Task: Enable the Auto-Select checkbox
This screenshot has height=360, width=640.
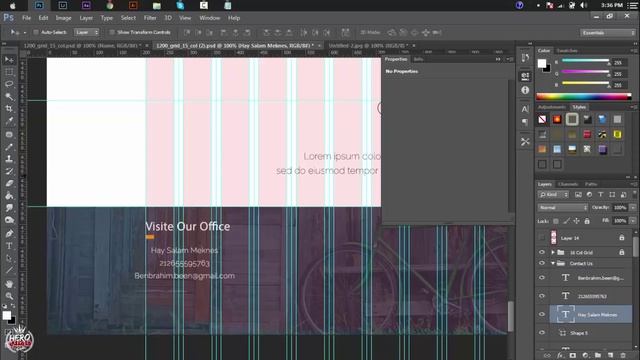Action: 36,32
